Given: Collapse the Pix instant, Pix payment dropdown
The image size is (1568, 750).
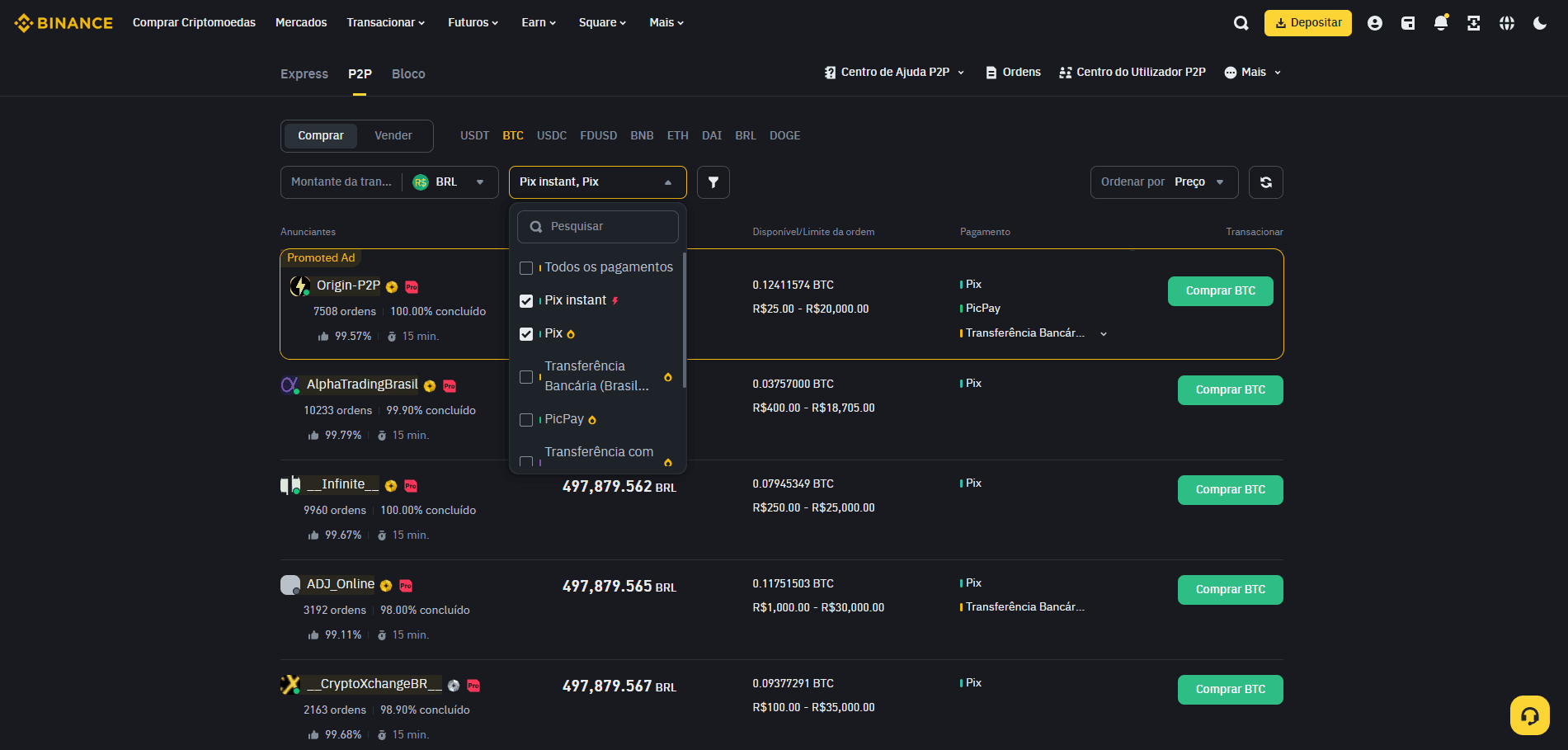Looking at the screenshot, I should [x=598, y=182].
